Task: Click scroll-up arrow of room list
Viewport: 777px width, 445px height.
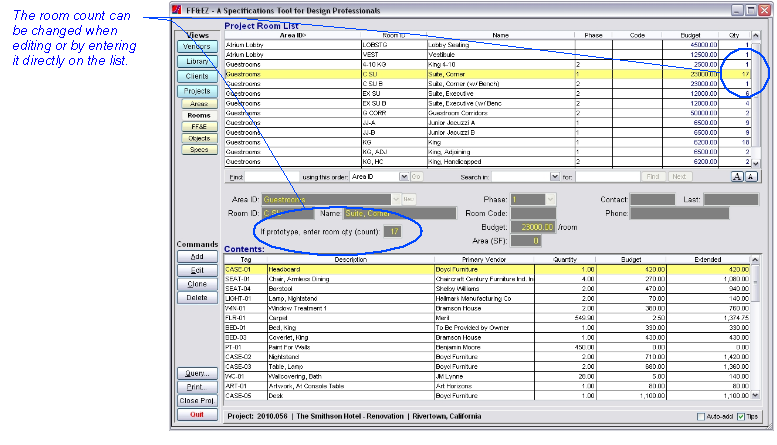Action: pos(756,35)
